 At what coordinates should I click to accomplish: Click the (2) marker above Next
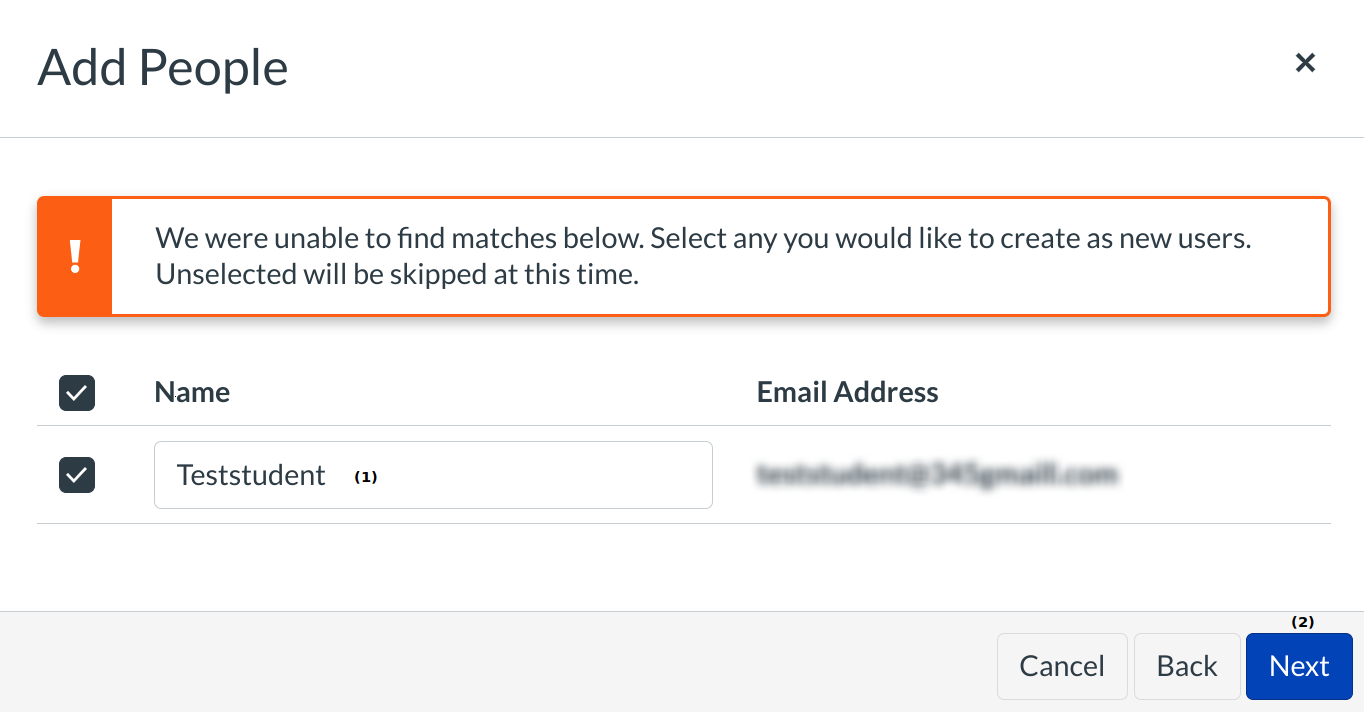[x=1302, y=622]
